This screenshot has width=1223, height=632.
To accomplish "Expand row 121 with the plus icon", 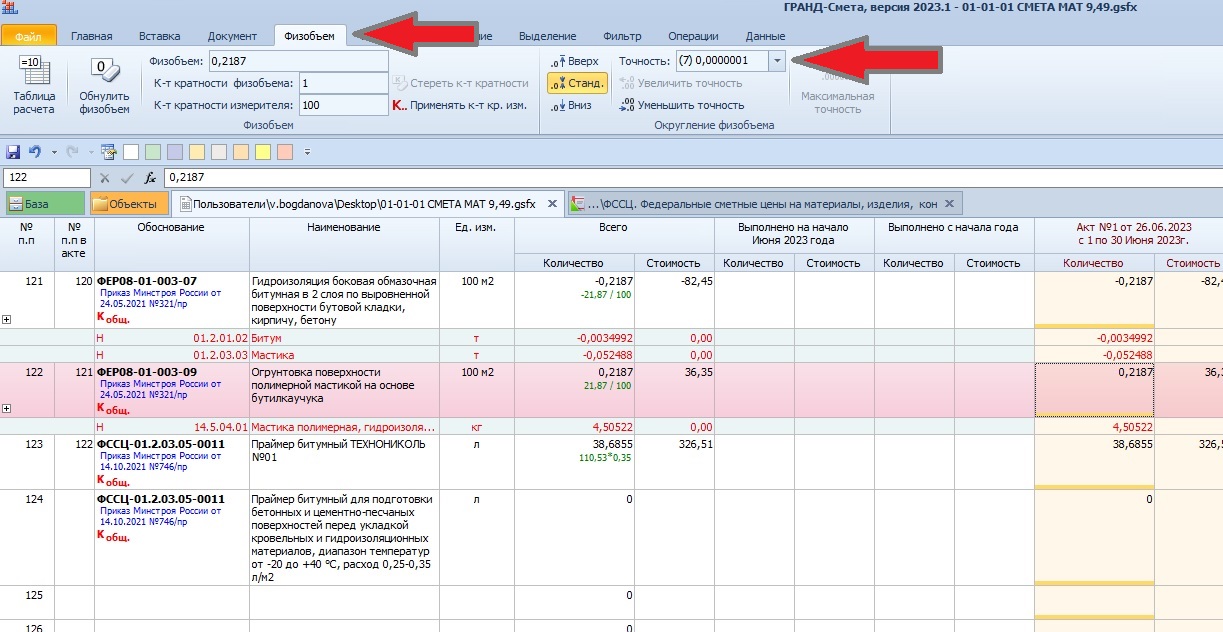I will [7, 320].
